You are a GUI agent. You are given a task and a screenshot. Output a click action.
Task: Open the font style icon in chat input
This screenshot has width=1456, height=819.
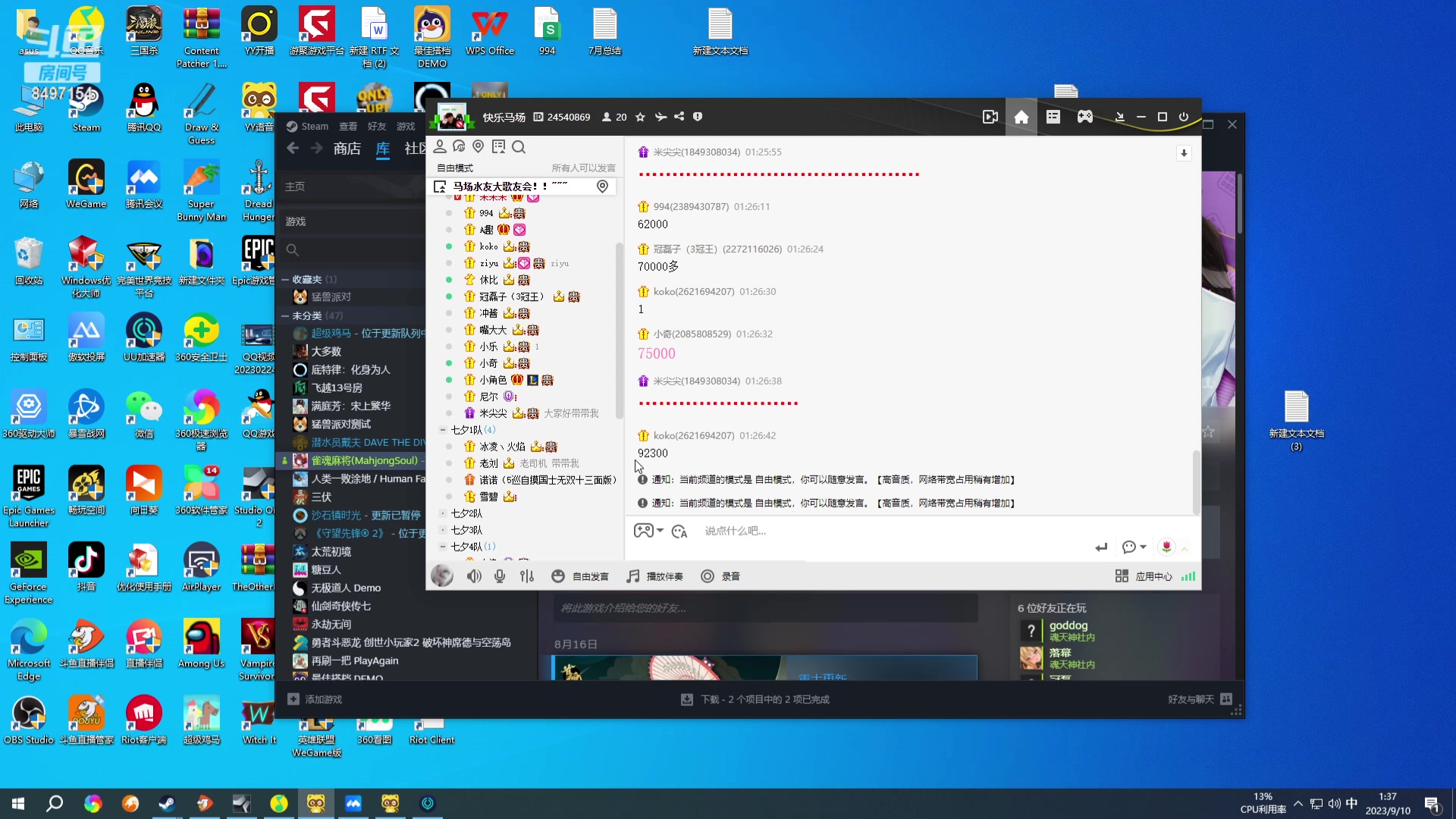pyautogui.click(x=679, y=531)
